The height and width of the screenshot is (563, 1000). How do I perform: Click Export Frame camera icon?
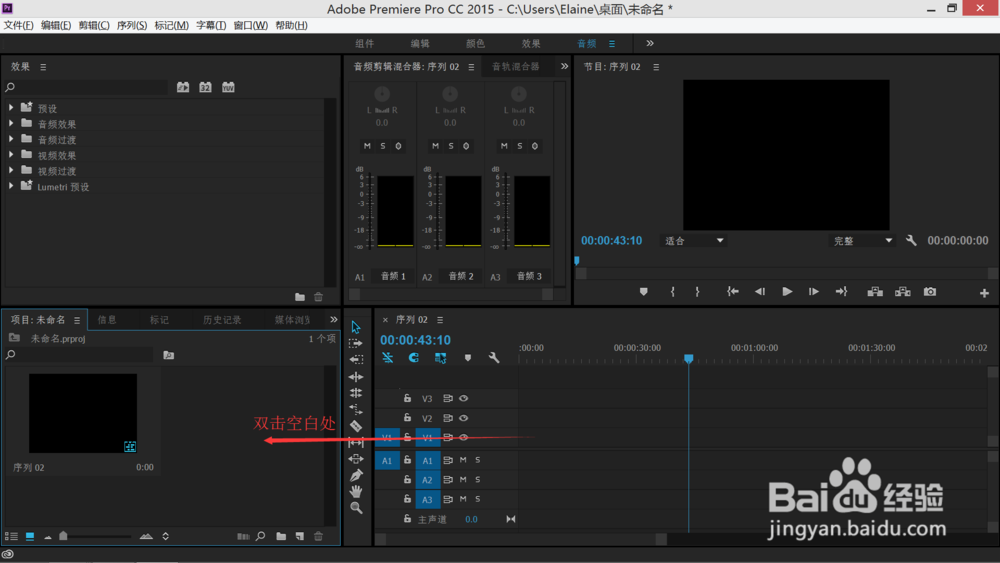pyautogui.click(x=930, y=291)
